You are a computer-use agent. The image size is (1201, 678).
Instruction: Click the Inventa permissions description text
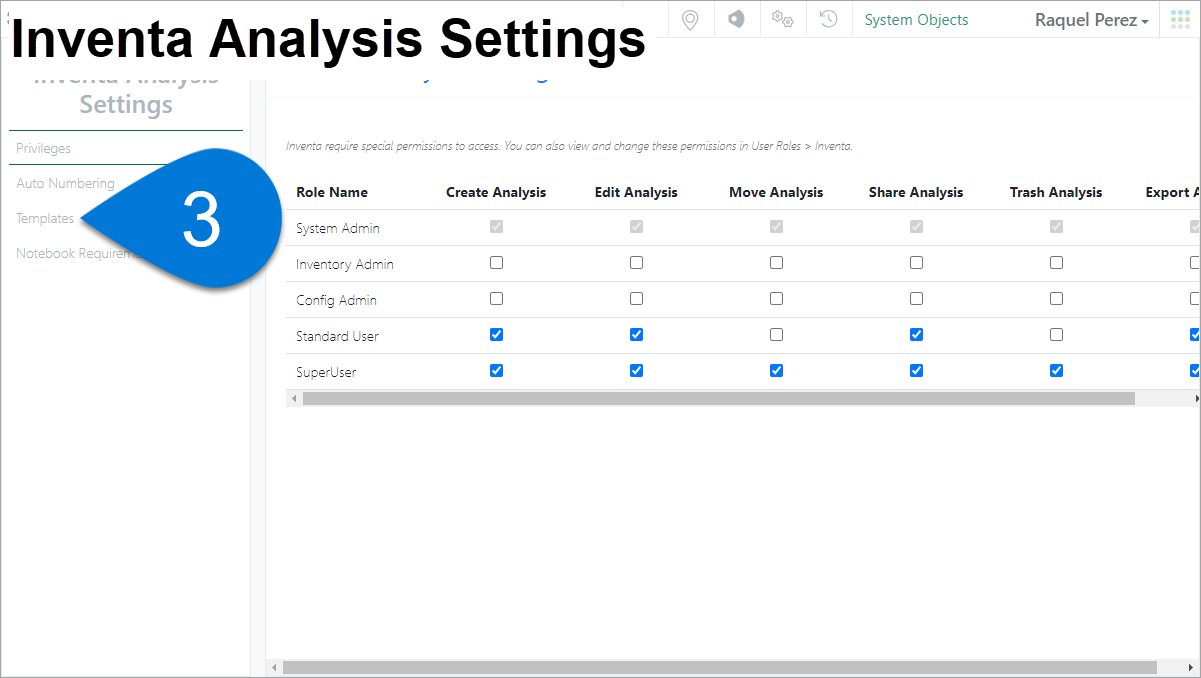click(569, 146)
